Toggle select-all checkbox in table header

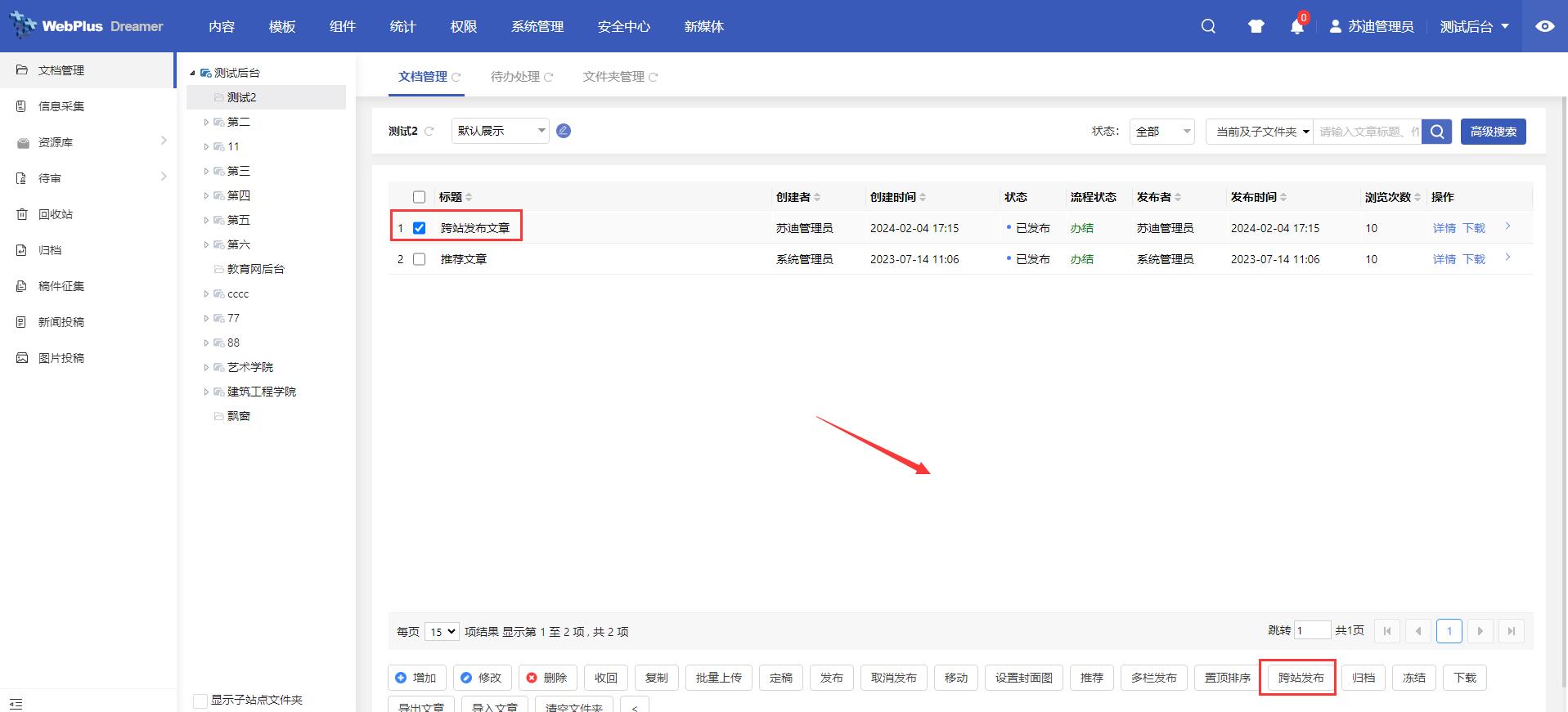coord(420,197)
